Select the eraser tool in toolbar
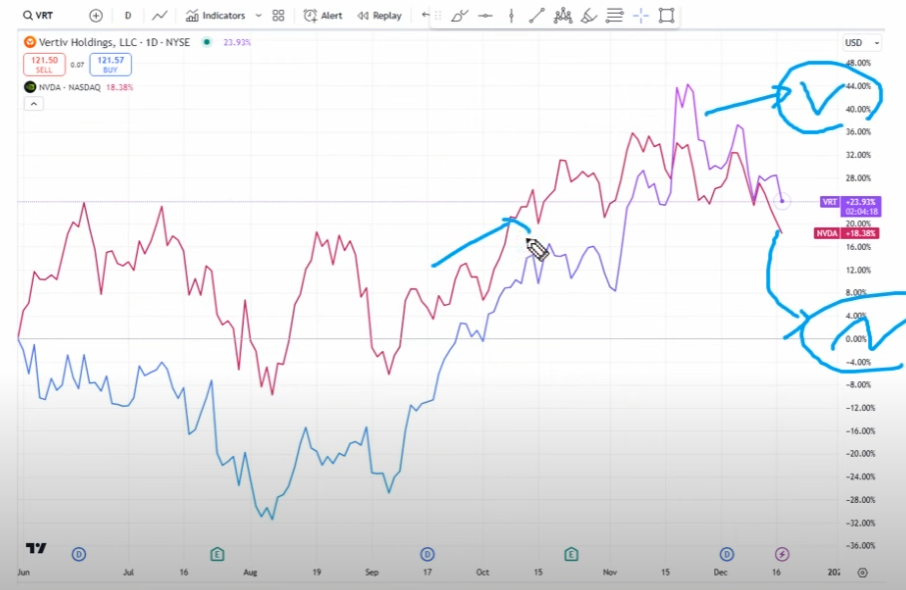The width and height of the screenshot is (906, 590). pos(589,15)
